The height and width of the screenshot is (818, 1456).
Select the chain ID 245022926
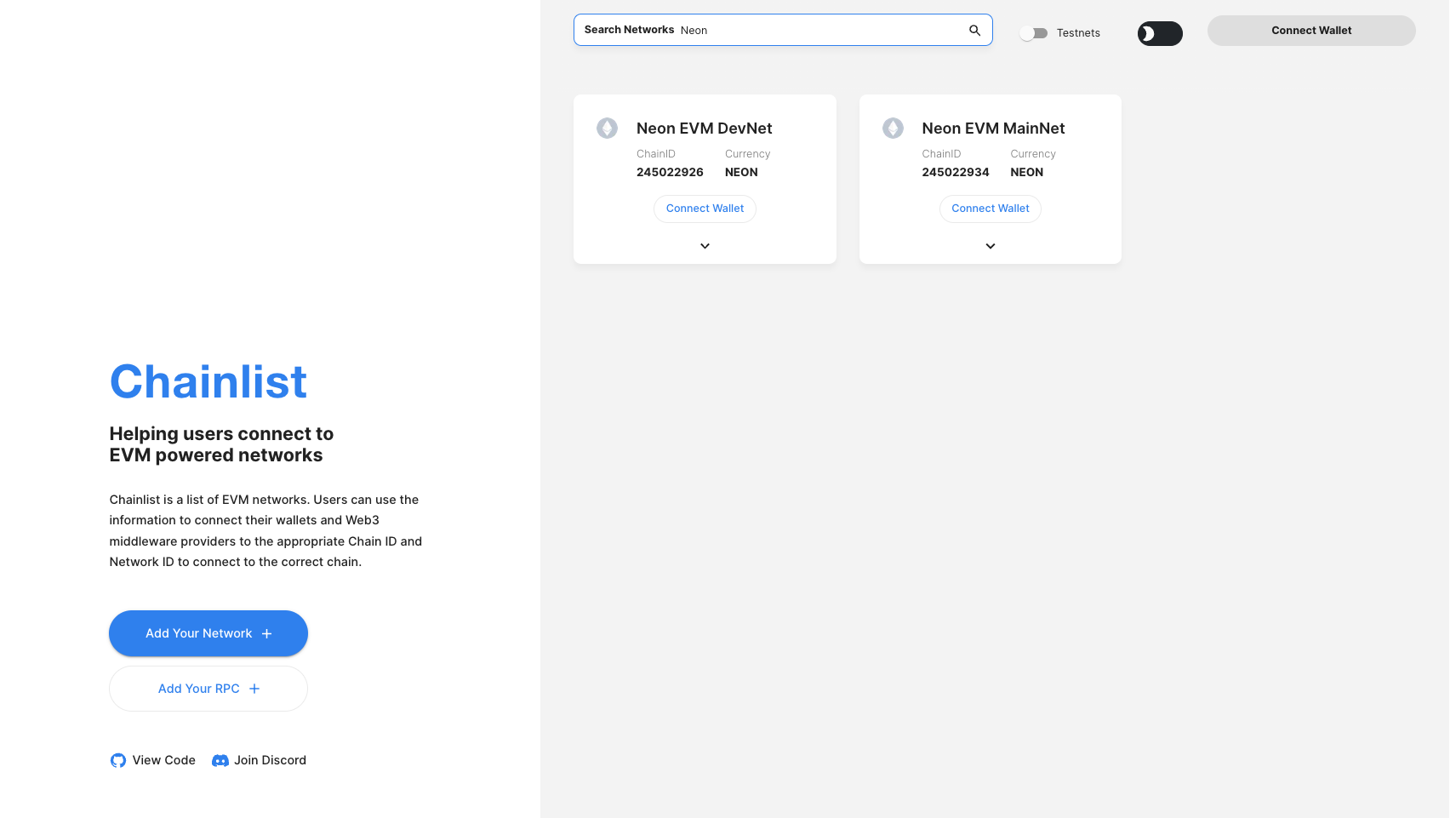point(670,172)
